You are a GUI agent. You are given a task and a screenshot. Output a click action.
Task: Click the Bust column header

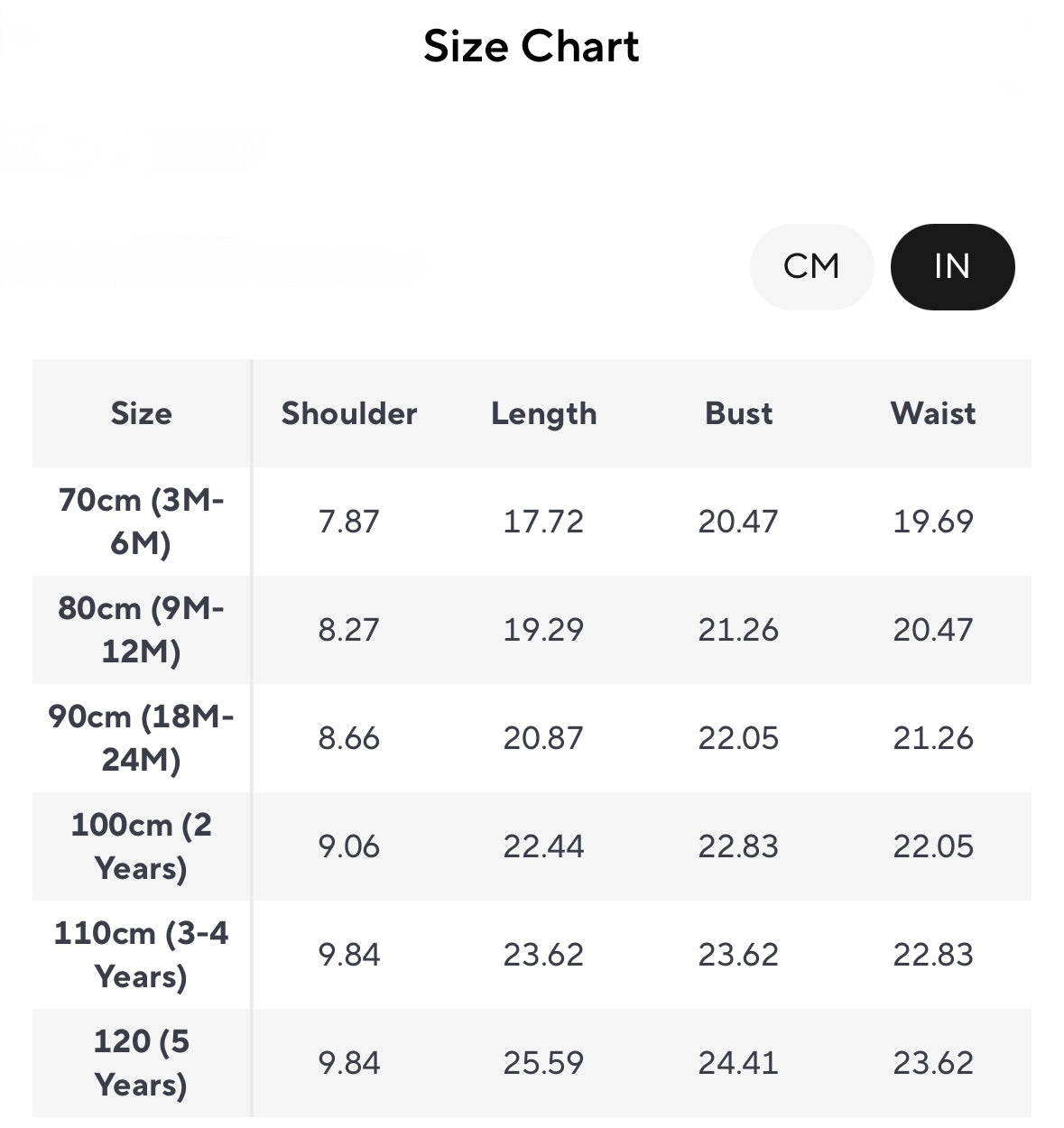click(x=739, y=413)
